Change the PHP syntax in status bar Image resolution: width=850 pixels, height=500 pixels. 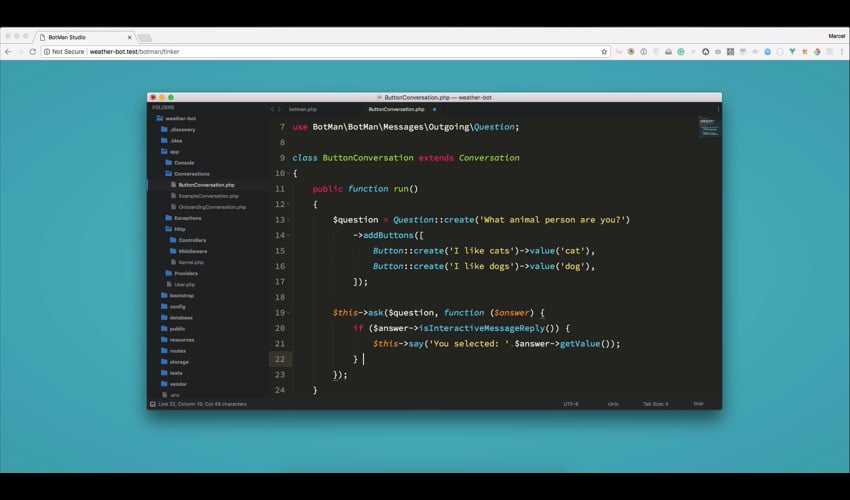698,404
